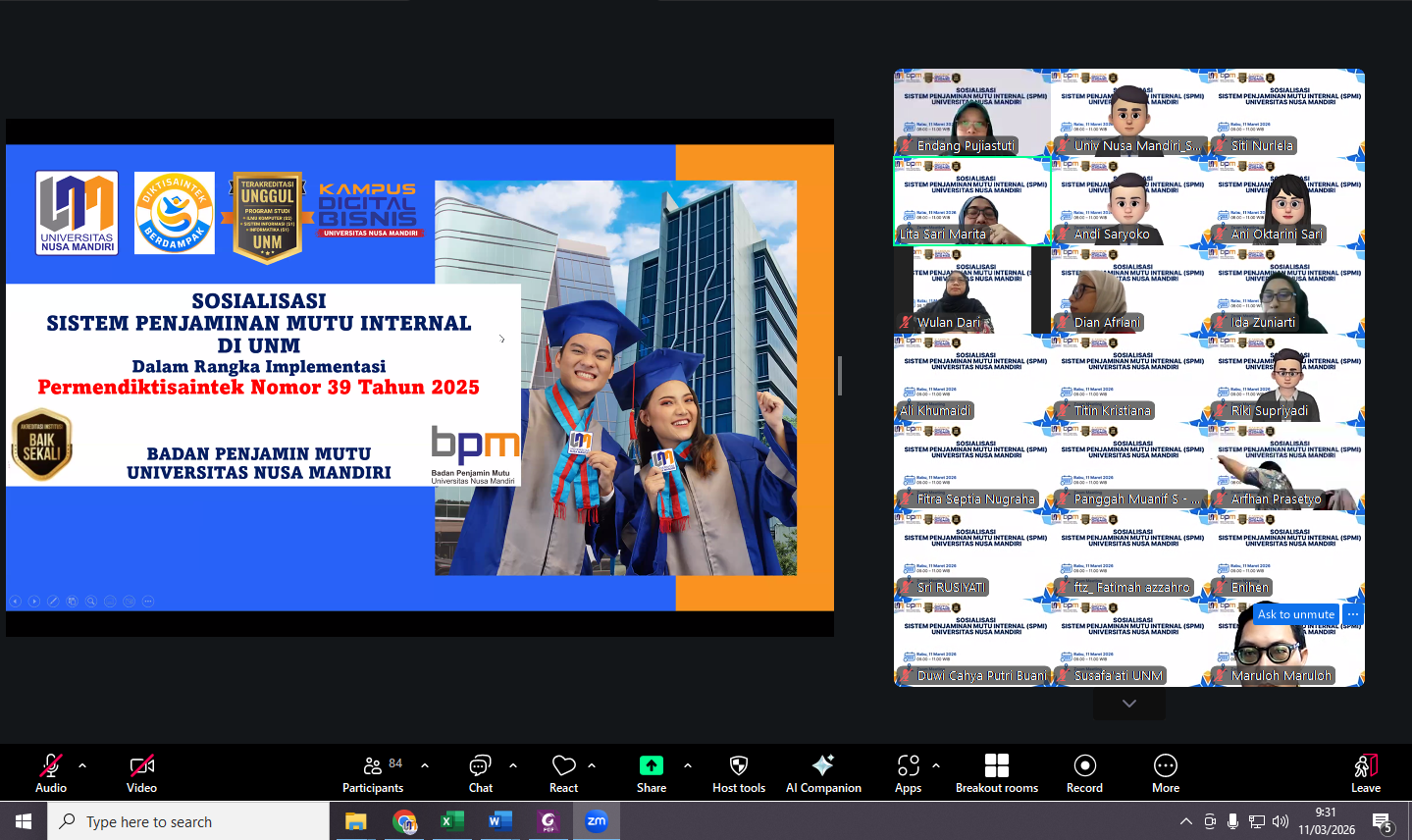Open the More options icon in toolbar
Viewport: 1412px width, 840px height.
[1165, 765]
